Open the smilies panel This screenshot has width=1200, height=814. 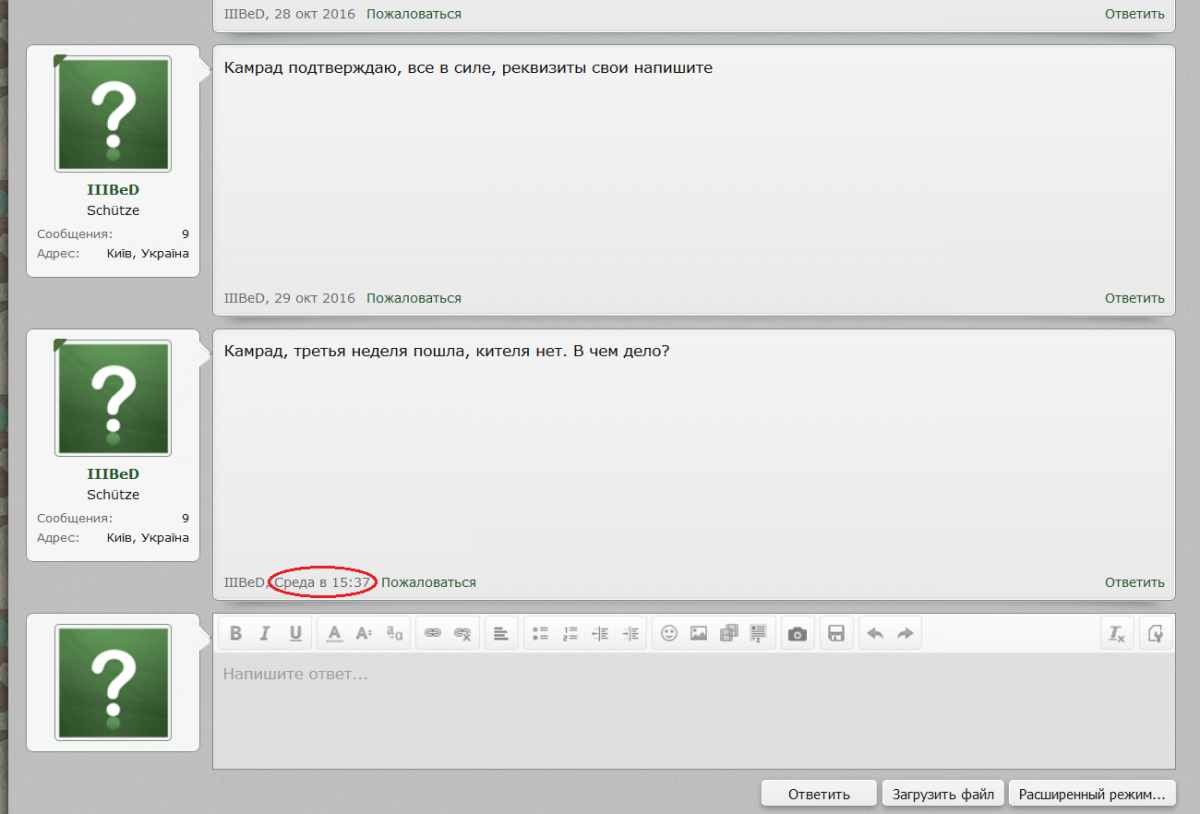tap(669, 633)
